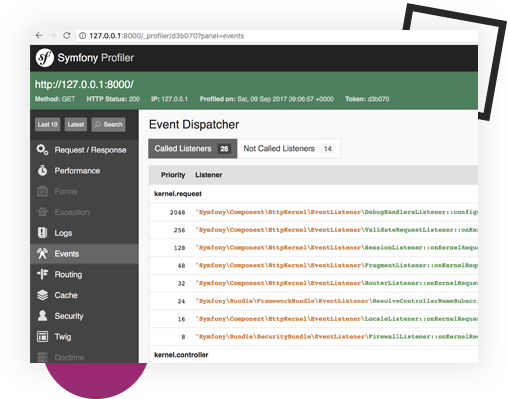Click the http://127.0.0.1:8000/ profiled URL link
This screenshot has width=508, height=399.
84,84
